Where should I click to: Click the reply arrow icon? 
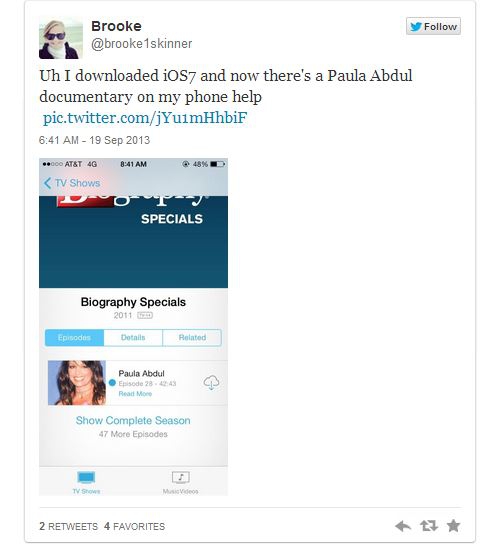pos(402,526)
